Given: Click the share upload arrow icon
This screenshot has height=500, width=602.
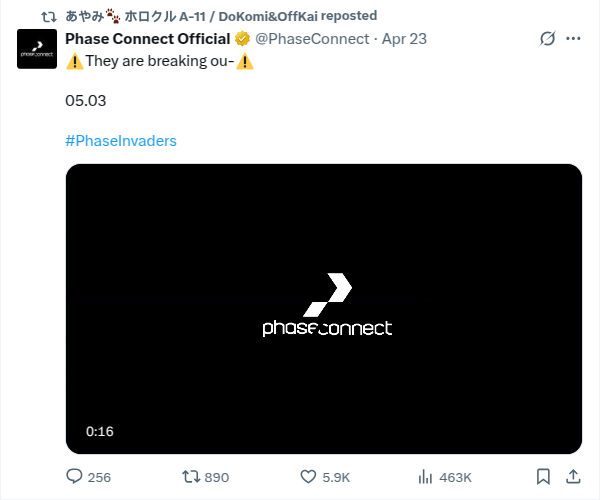Looking at the screenshot, I should point(574,477).
